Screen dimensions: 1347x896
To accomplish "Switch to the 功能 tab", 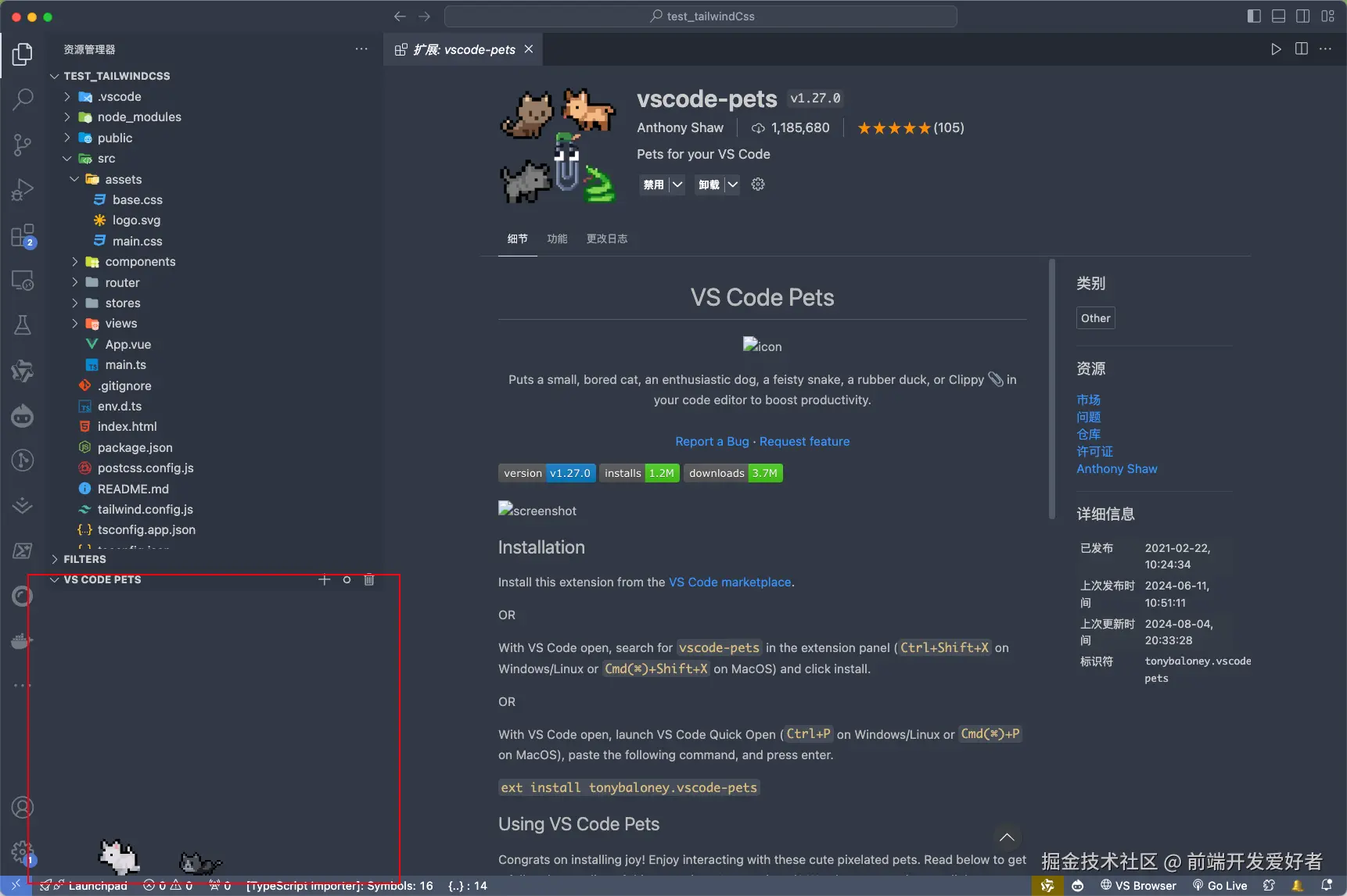I will coord(558,238).
